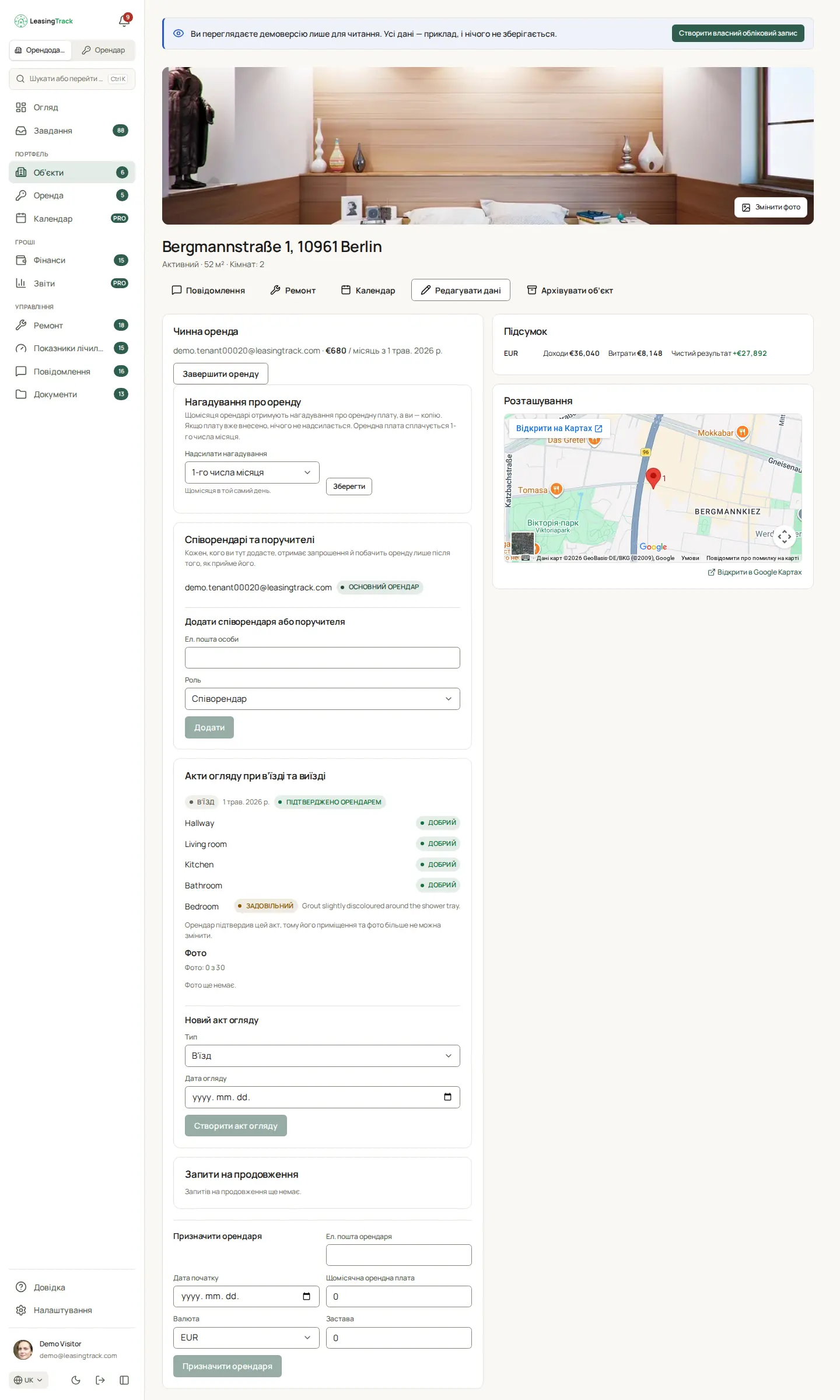This screenshot has width=840, height=1400.
Task: Click Завершити оренду button
Action: tap(220, 374)
